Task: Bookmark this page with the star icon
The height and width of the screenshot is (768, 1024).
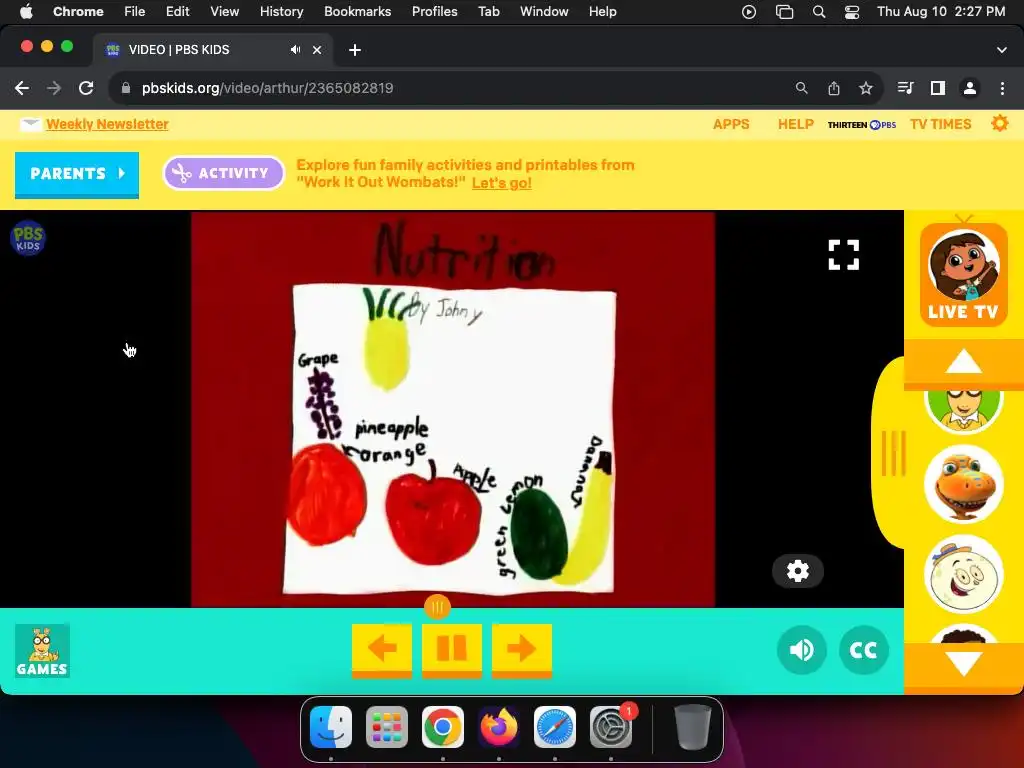Action: point(865,88)
